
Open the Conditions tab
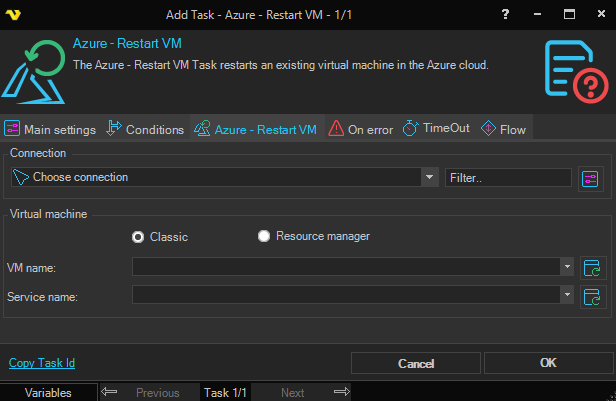(146, 129)
